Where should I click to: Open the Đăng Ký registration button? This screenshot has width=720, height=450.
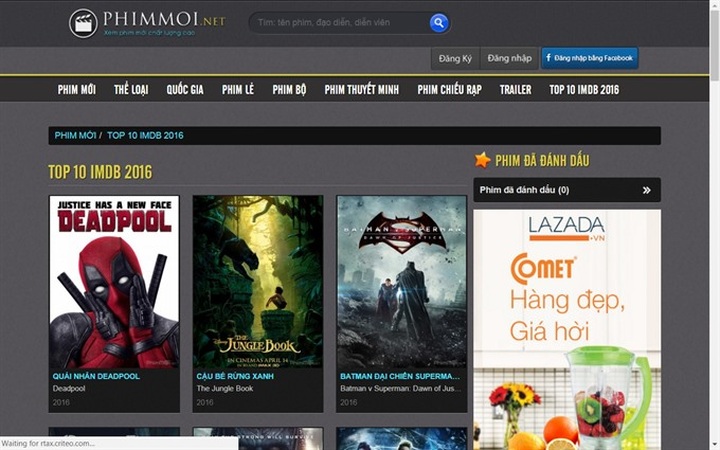pos(455,58)
